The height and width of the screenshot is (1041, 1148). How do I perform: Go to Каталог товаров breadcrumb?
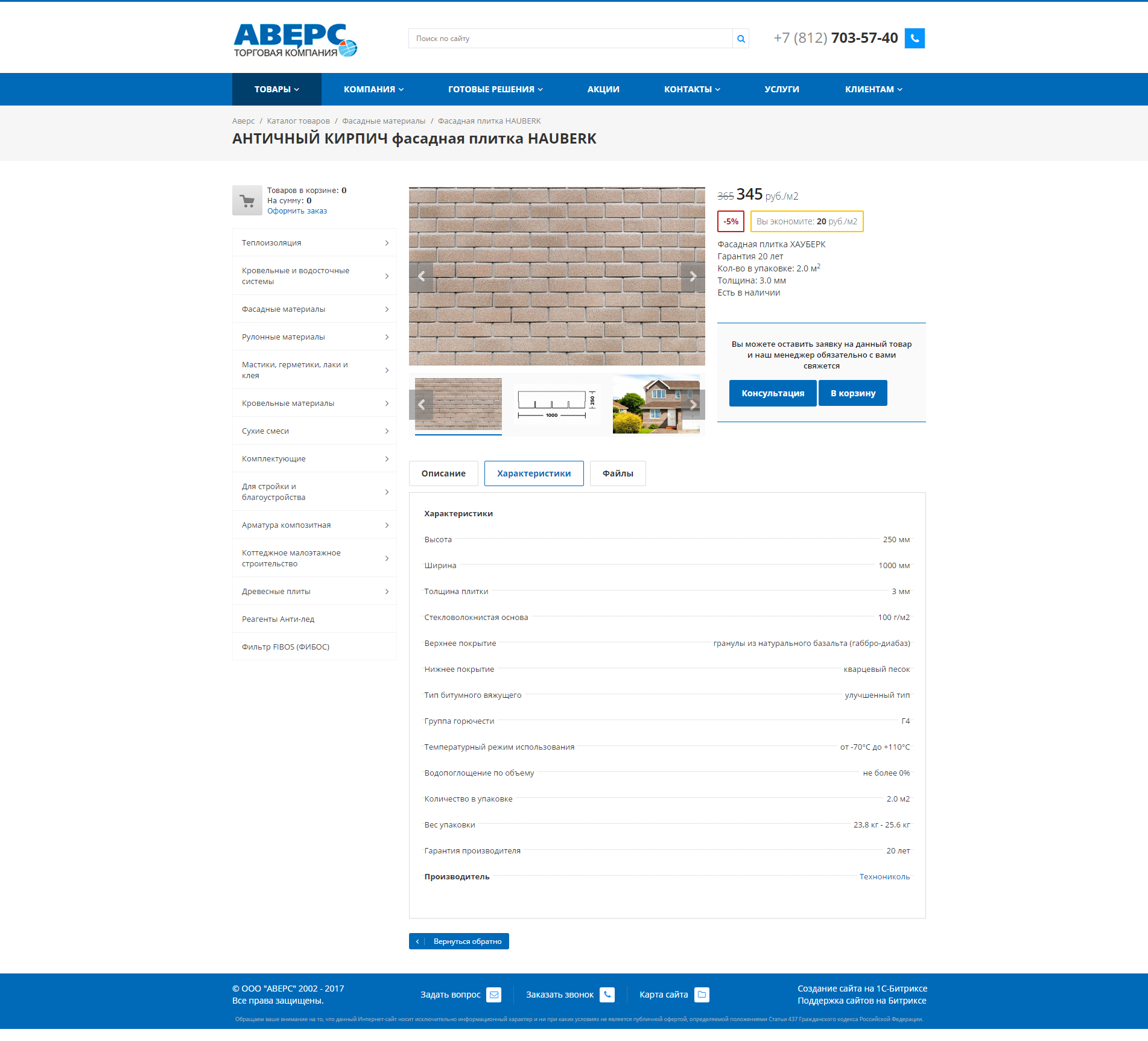(298, 121)
